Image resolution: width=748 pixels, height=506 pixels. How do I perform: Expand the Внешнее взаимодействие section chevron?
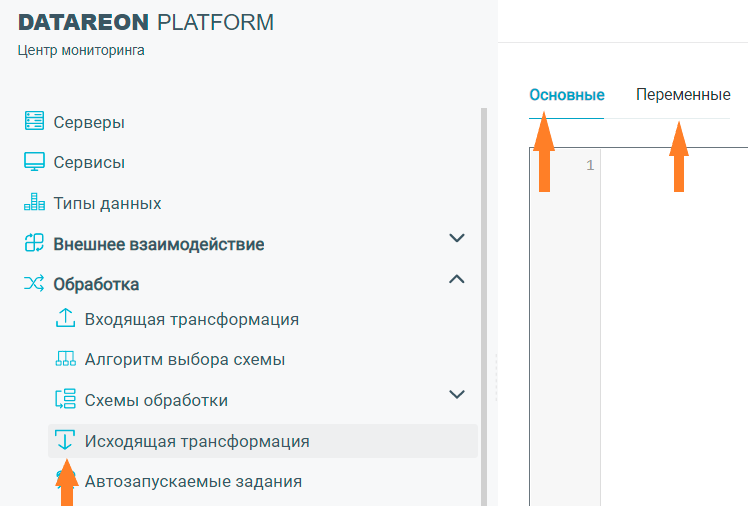457,238
